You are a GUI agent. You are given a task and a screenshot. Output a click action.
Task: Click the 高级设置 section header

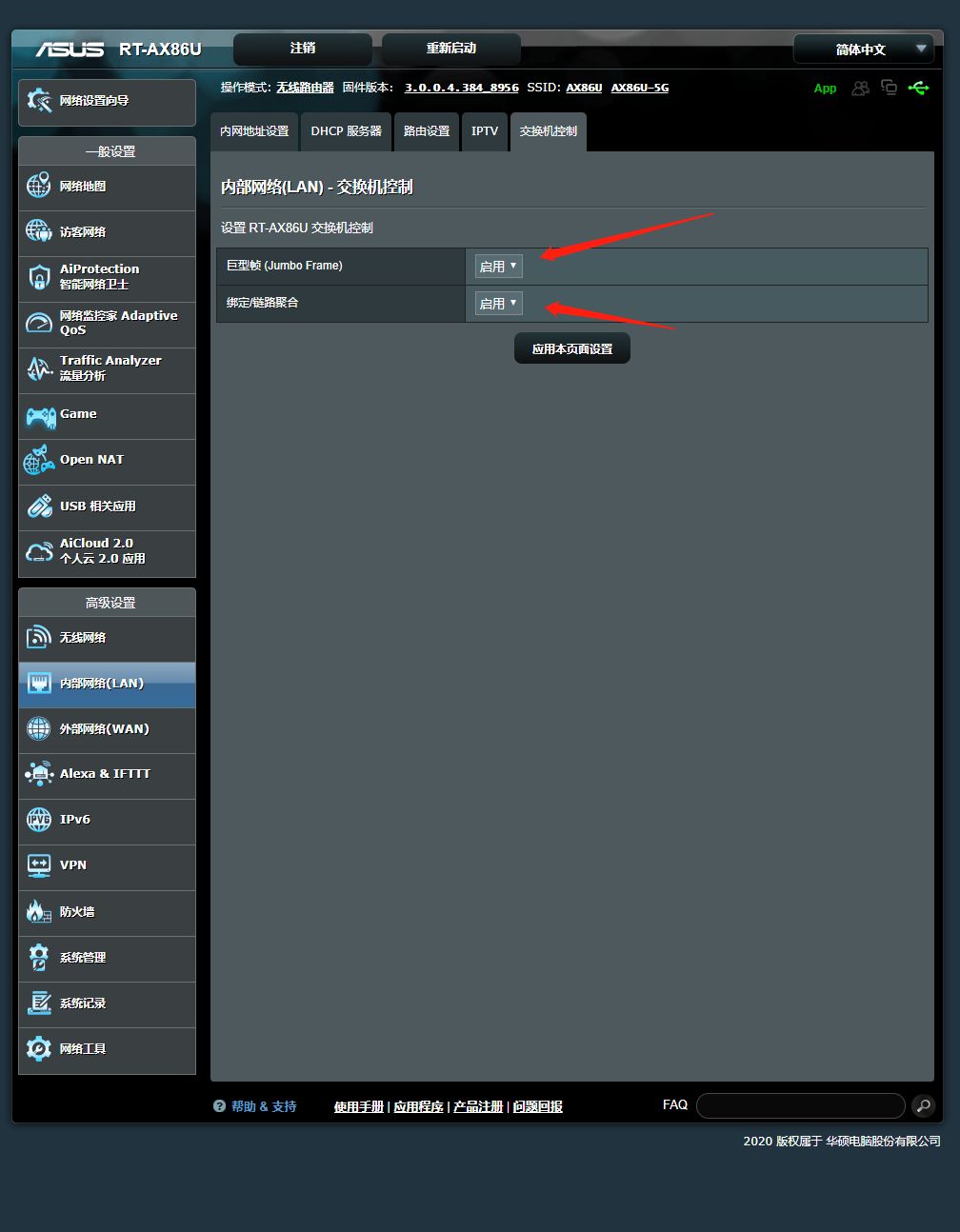(x=108, y=603)
